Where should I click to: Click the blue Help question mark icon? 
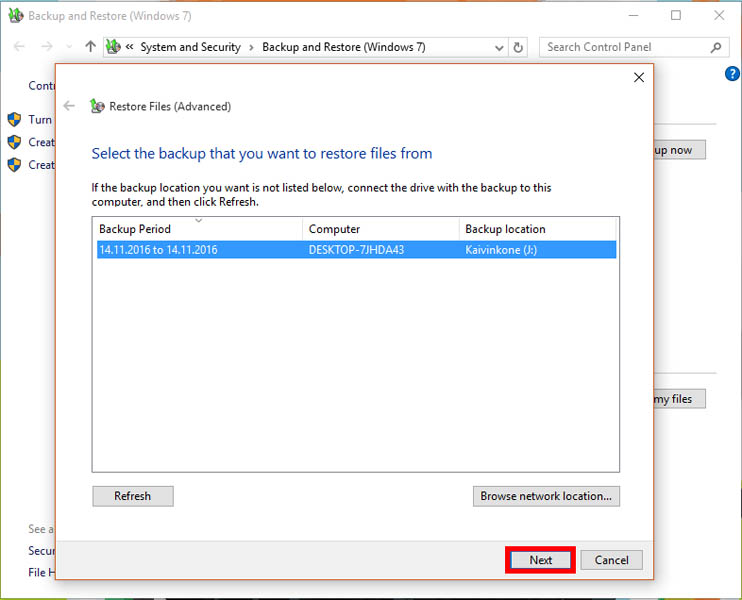click(x=732, y=75)
